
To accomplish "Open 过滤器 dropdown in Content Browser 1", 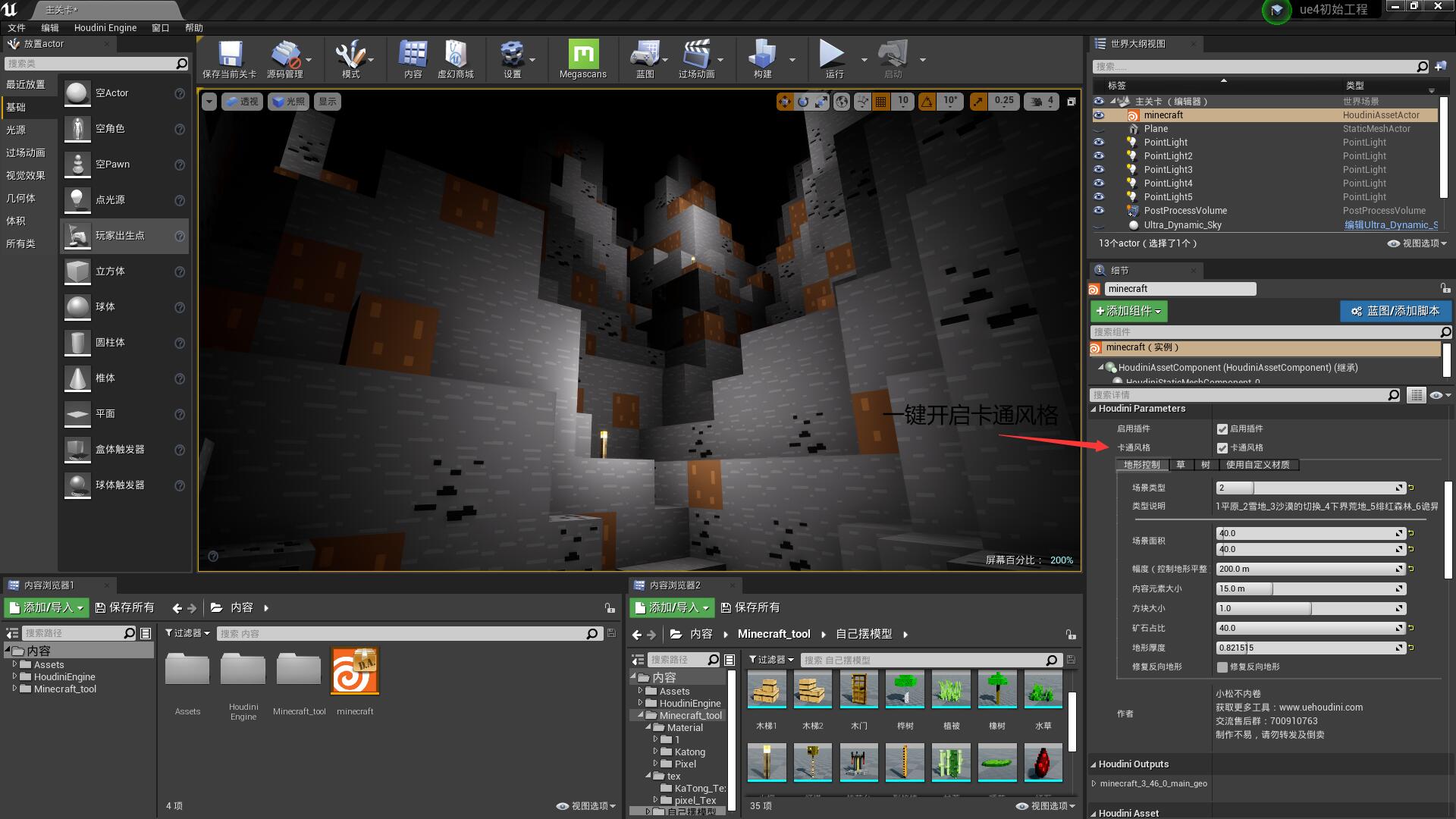I will pos(187,633).
